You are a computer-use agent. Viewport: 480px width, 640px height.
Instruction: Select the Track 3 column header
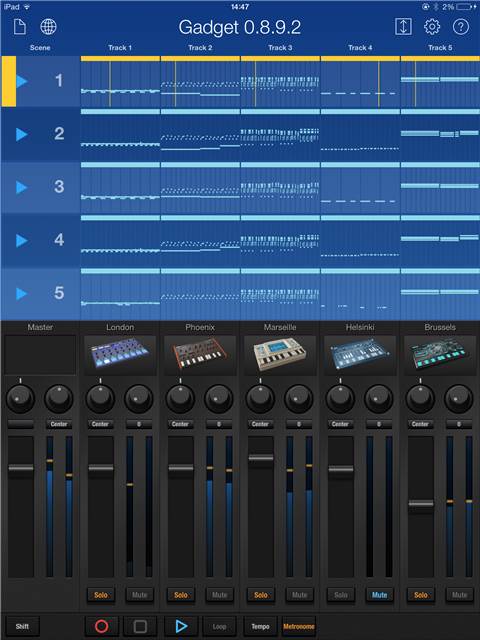[x=280, y=48]
